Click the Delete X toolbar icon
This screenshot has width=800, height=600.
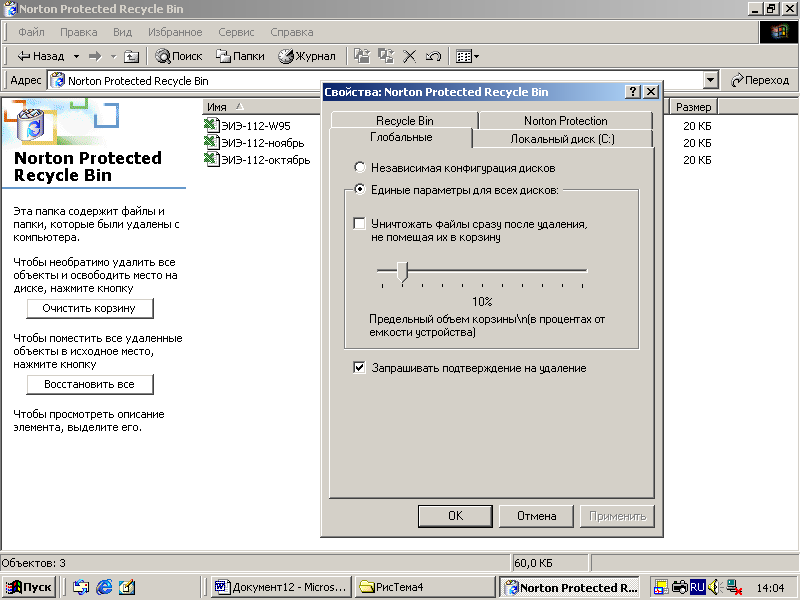point(409,56)
